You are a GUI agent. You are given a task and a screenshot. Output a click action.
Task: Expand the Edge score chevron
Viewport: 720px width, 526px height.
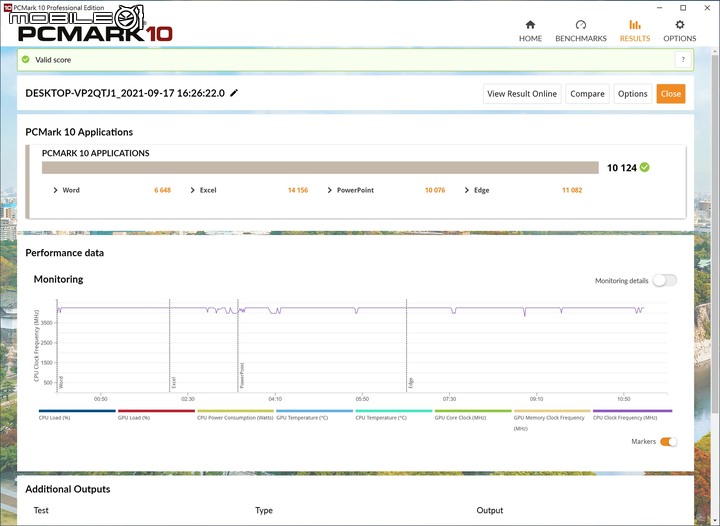(467, 190)
